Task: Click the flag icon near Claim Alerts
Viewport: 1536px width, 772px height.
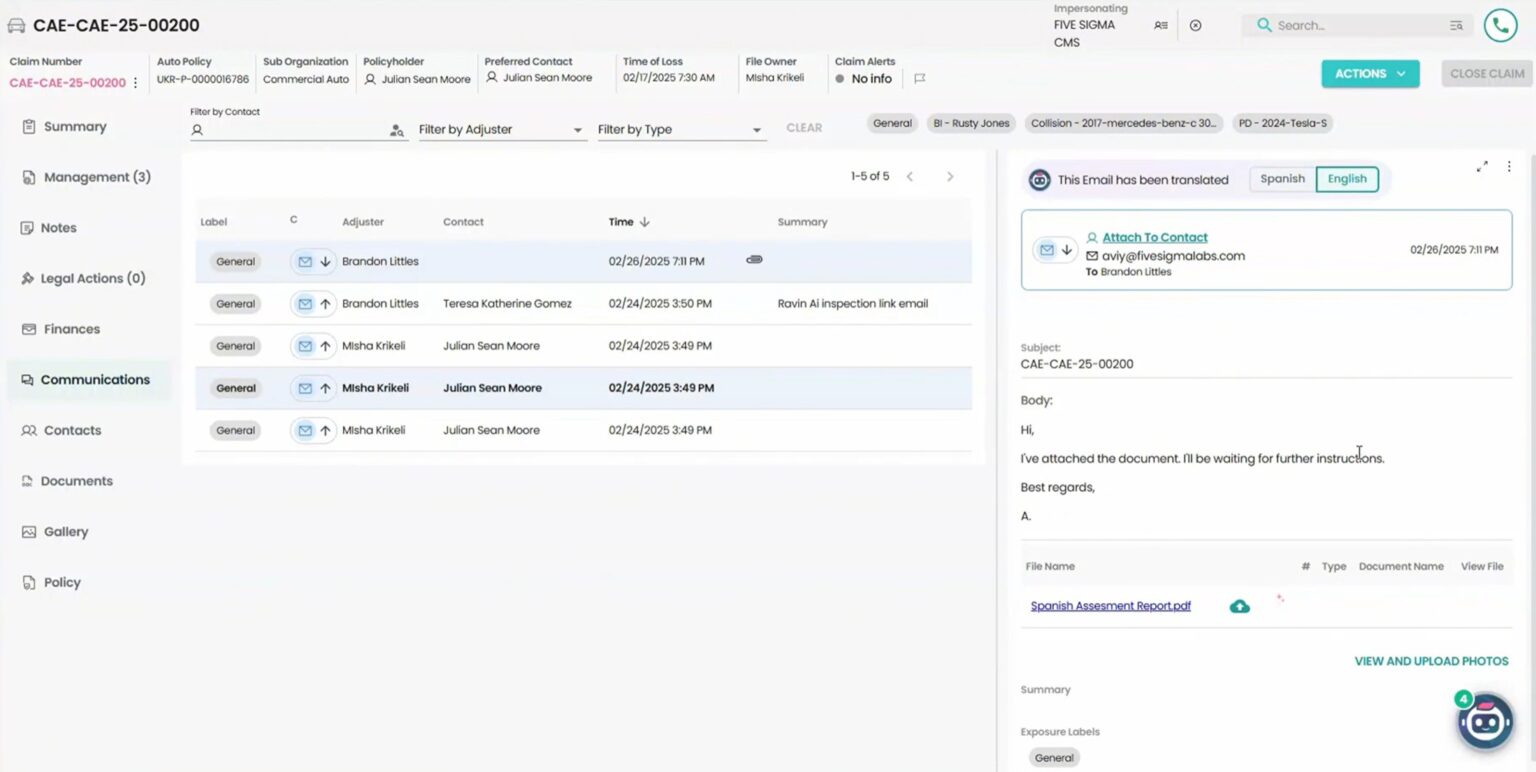Action: pos(918,77)
